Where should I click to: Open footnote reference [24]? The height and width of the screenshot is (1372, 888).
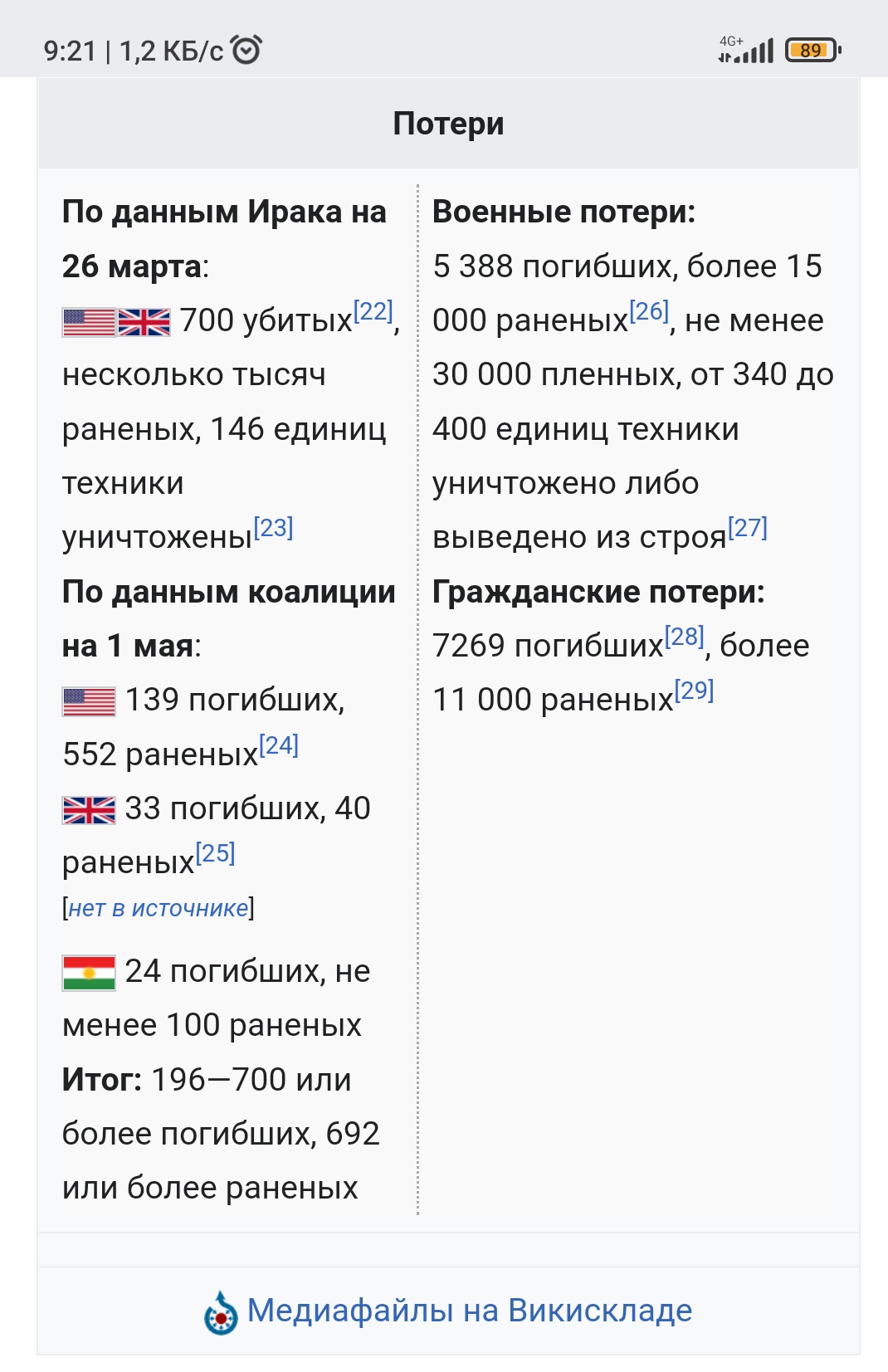pos(279,745)
